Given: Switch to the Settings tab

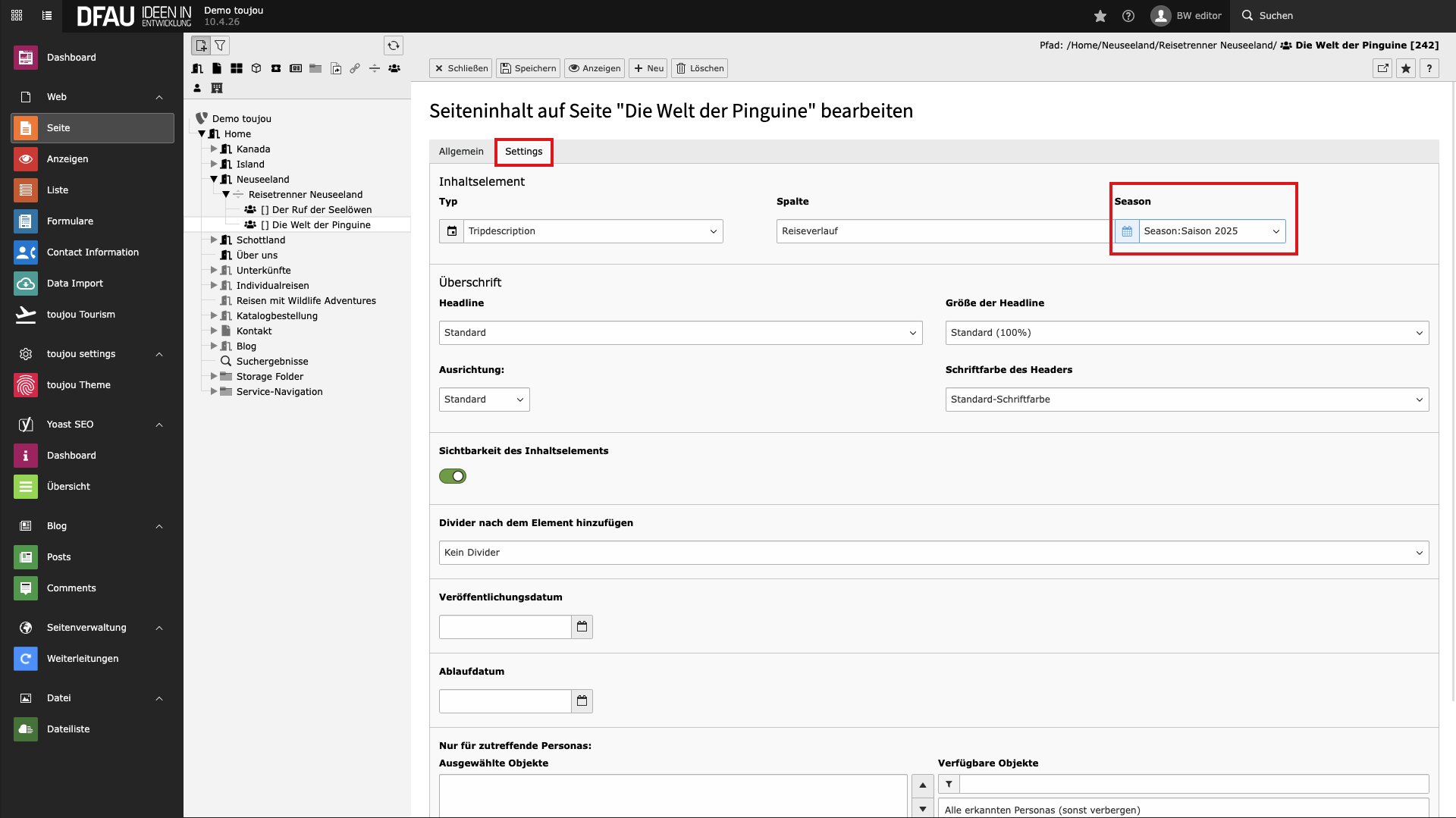Looking at the screenshot, I should [524, 152].
